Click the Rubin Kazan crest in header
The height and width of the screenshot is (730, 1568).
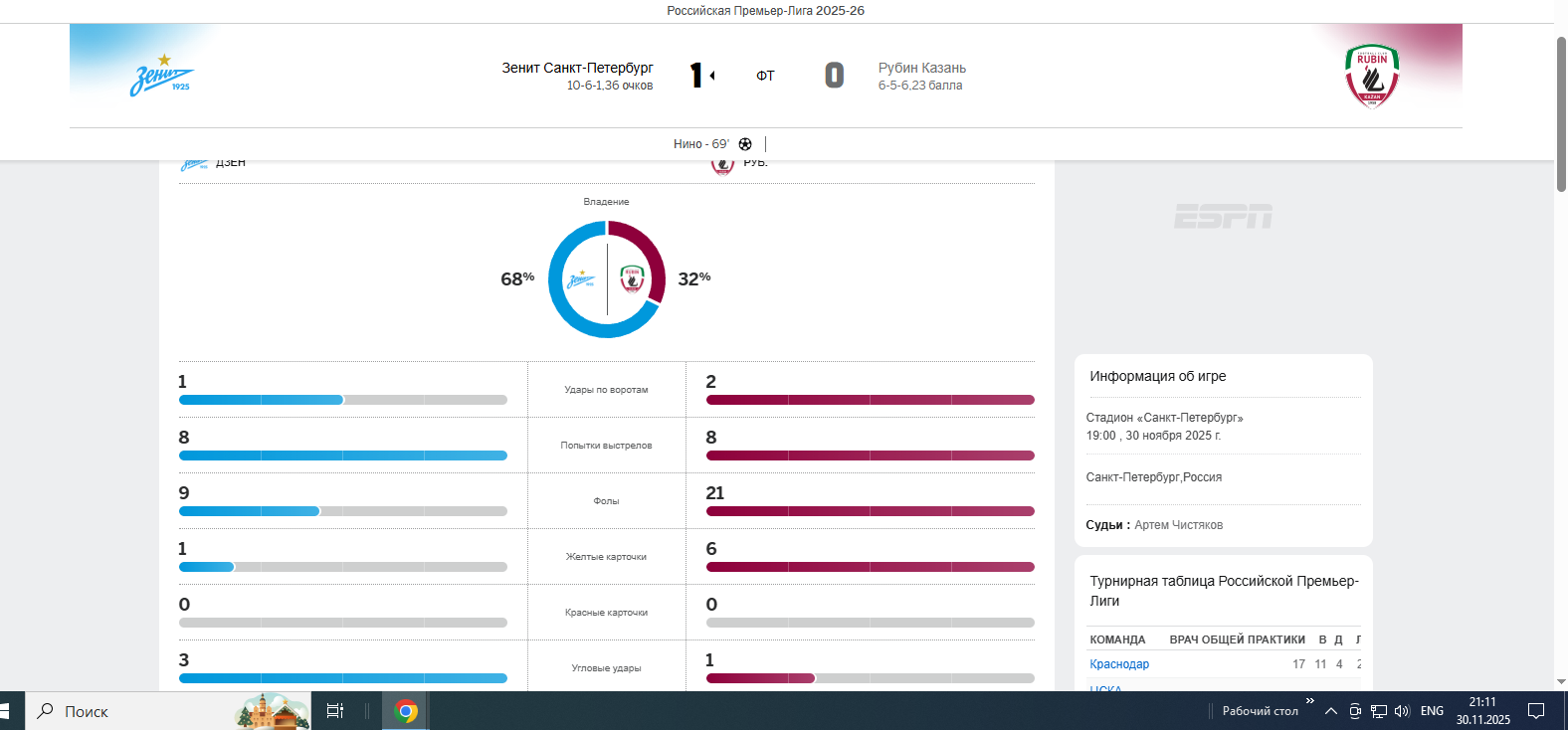tap(1372, 76)
